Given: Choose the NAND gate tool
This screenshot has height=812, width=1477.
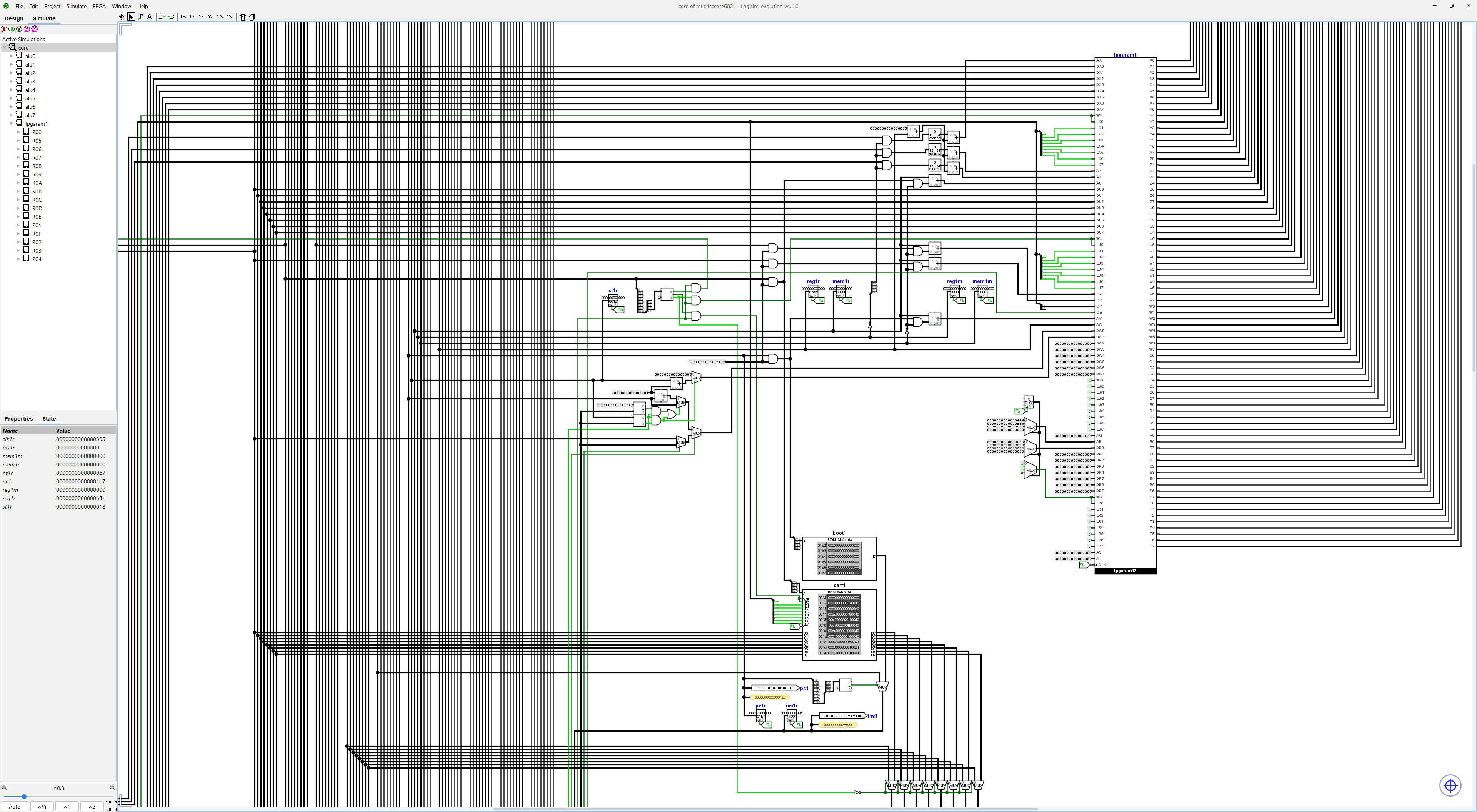Looking at the screenshot, I should pos(220,17).
